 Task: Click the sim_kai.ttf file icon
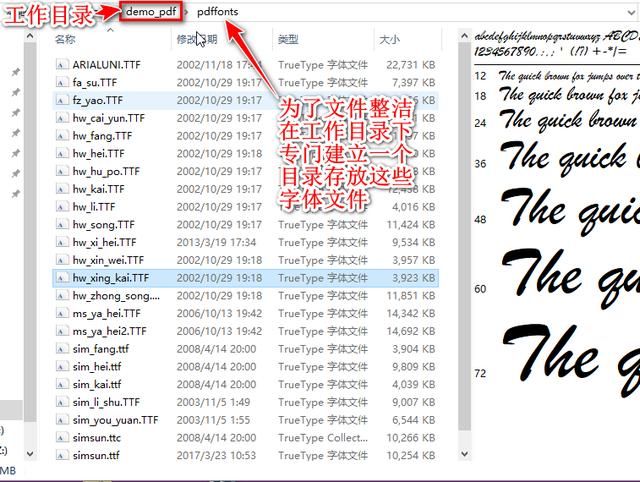pos(62,384)
